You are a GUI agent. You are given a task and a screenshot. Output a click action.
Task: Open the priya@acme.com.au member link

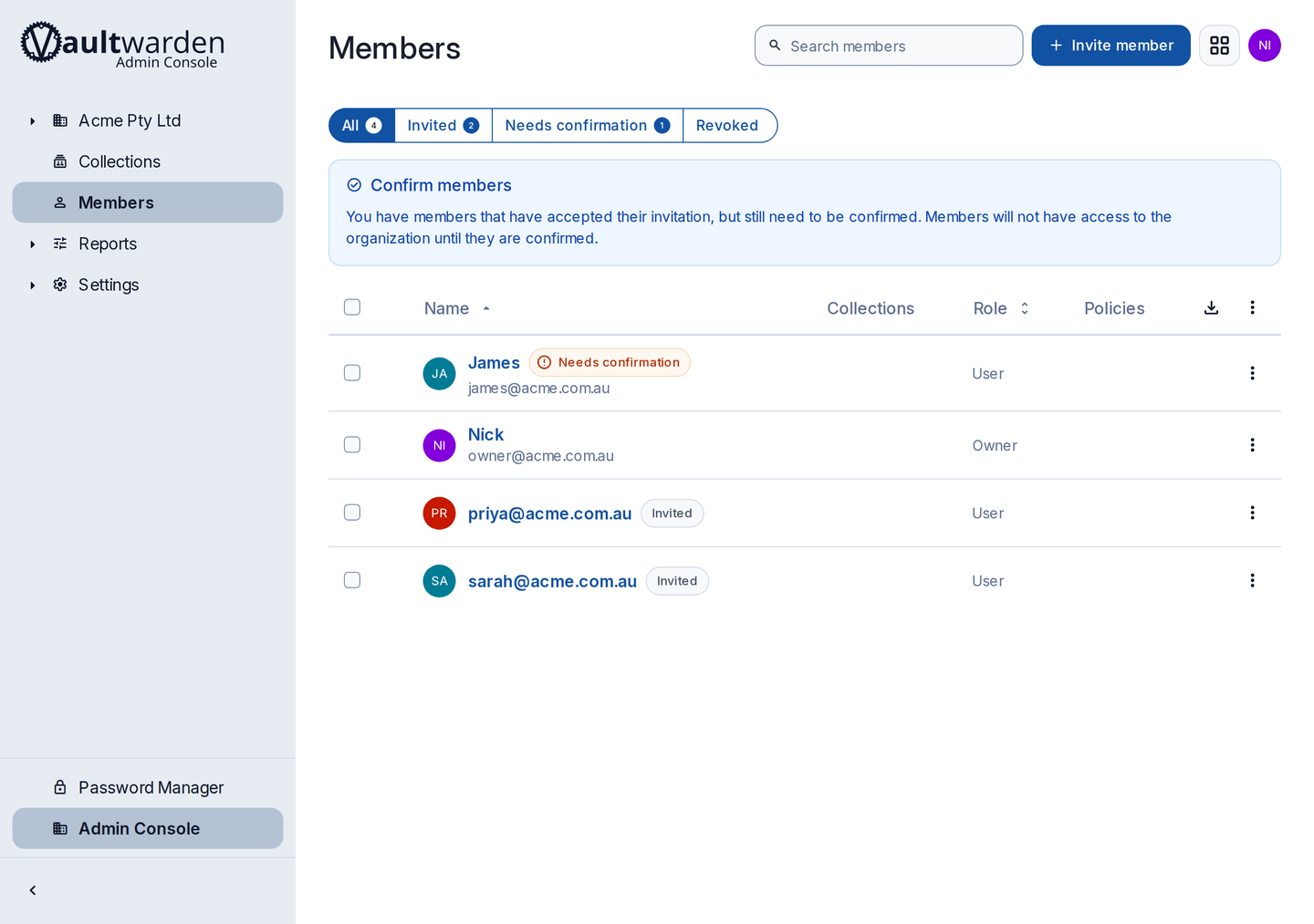[549, 514]
